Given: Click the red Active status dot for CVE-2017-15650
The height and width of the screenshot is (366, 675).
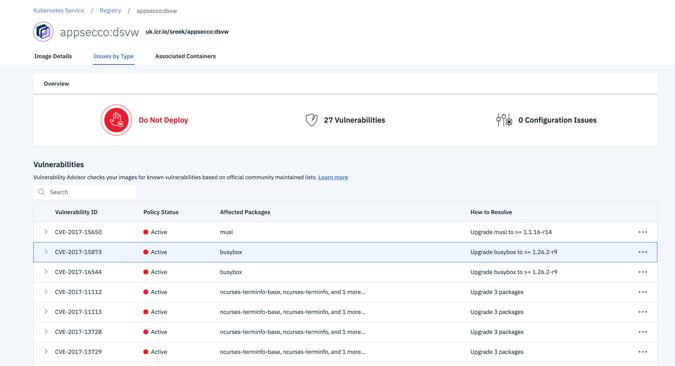Looking at the screenshot, I should coord(146,232).
